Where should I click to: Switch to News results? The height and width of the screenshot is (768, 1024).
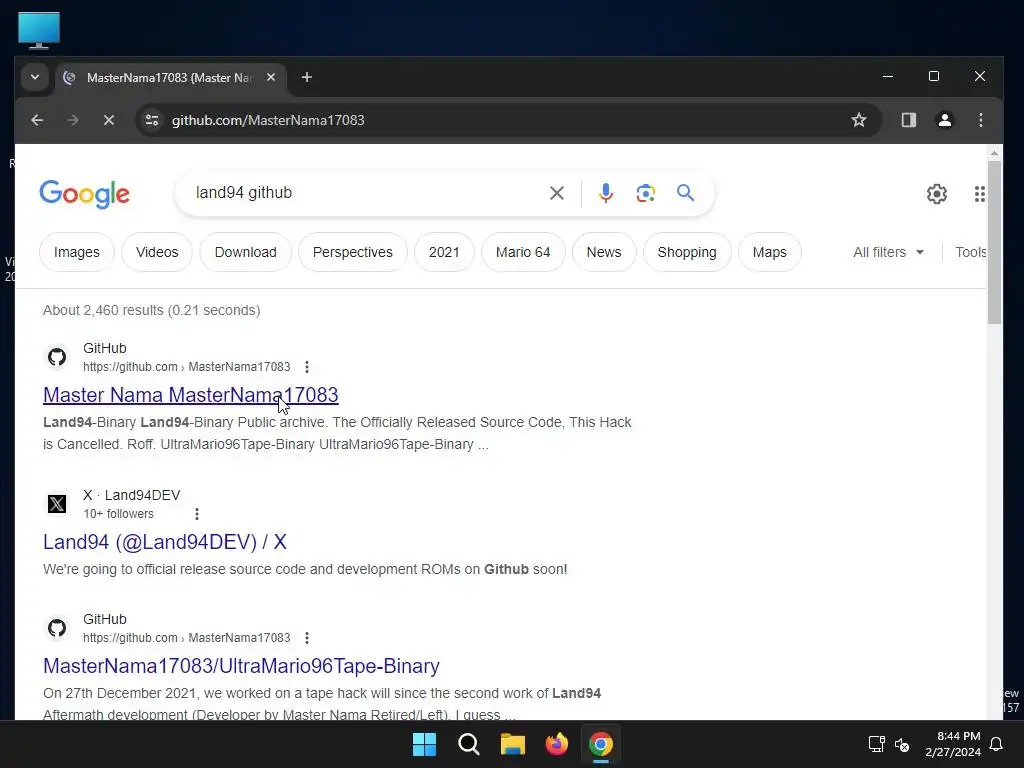[604, 252]
